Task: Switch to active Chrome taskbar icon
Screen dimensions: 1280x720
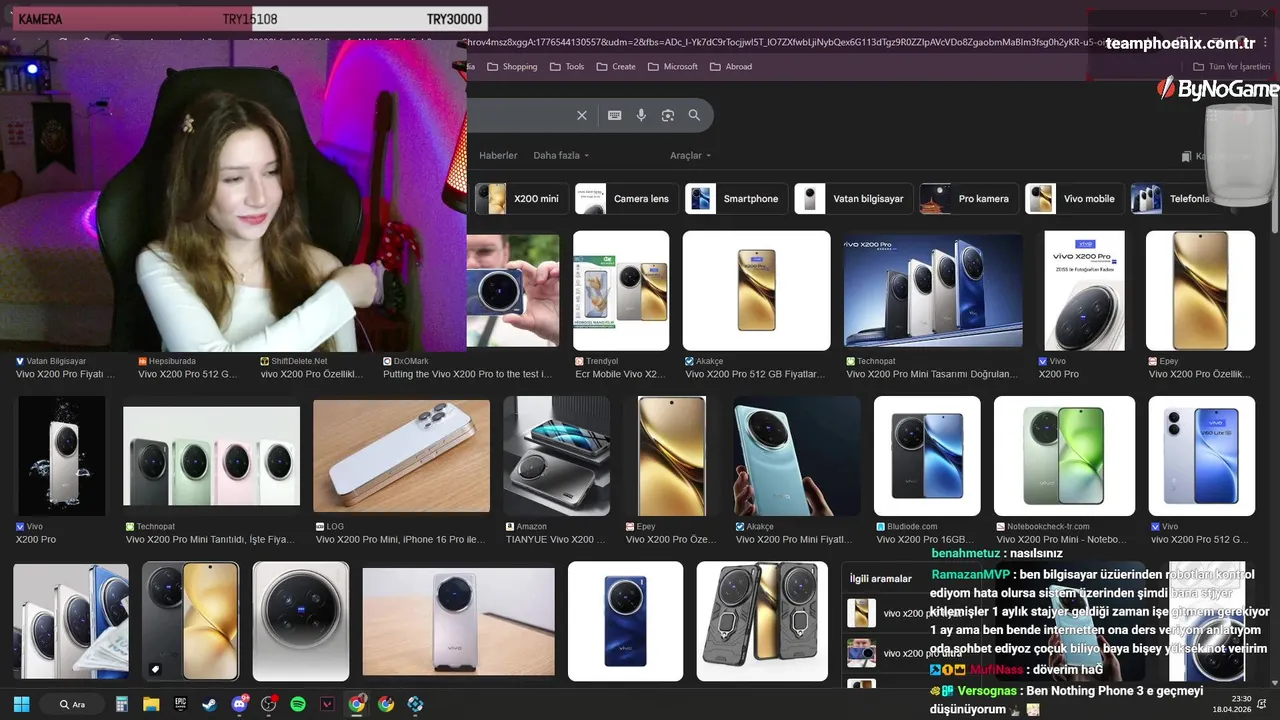Action: point(357,704)
